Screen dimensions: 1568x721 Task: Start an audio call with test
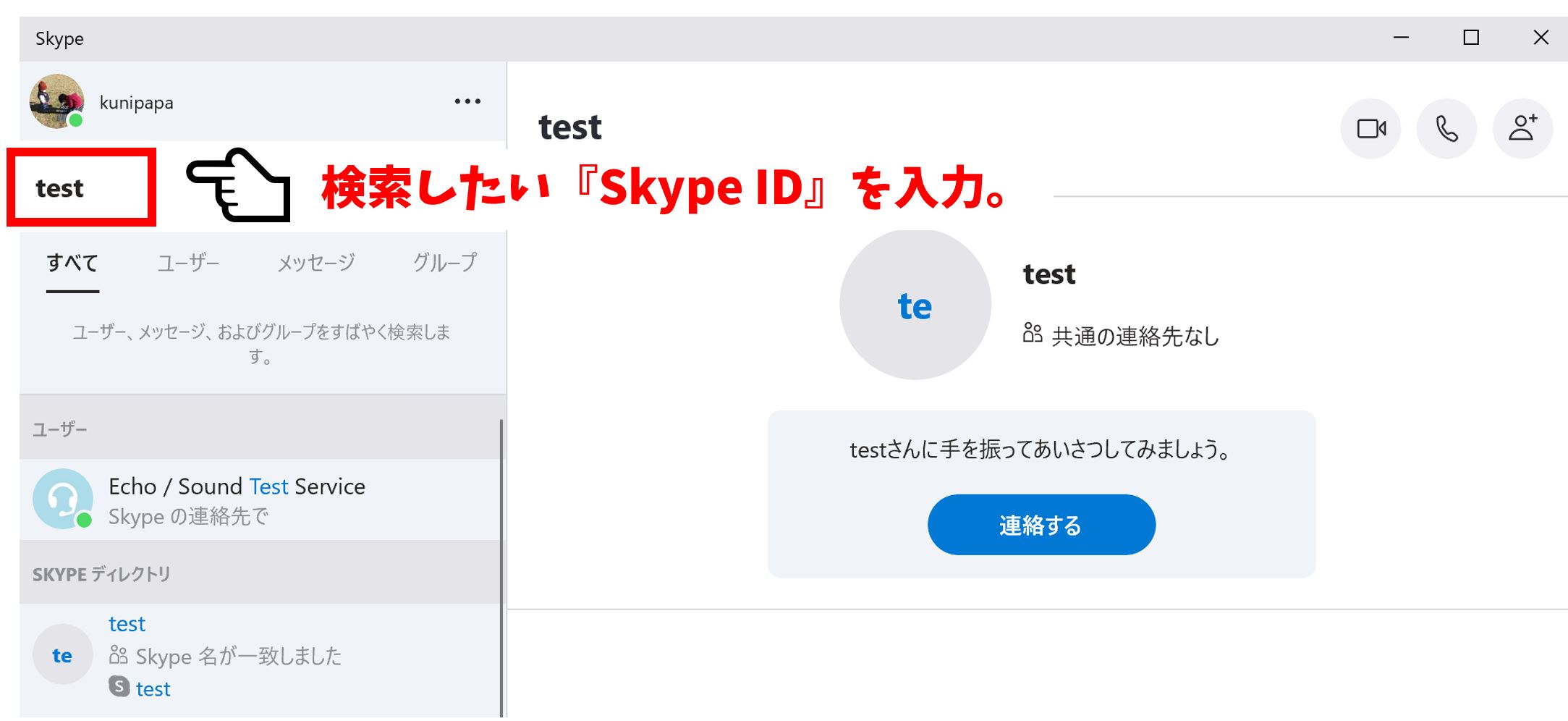(1446, 129)
